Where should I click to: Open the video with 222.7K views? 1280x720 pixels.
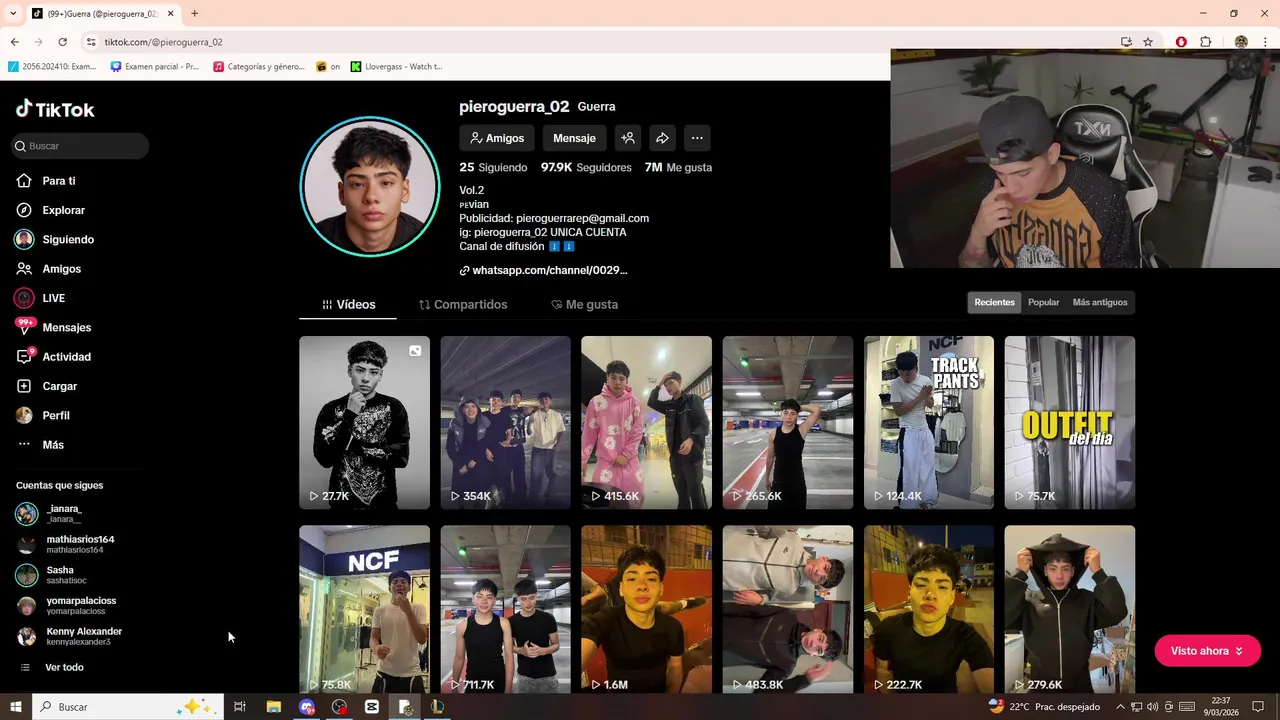click(x=929, y=609)
